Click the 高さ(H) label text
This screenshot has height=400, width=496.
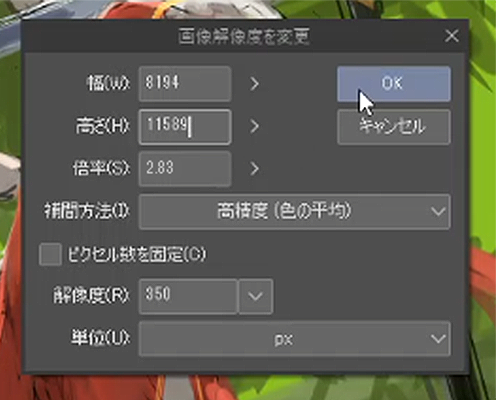click(103, 126)
